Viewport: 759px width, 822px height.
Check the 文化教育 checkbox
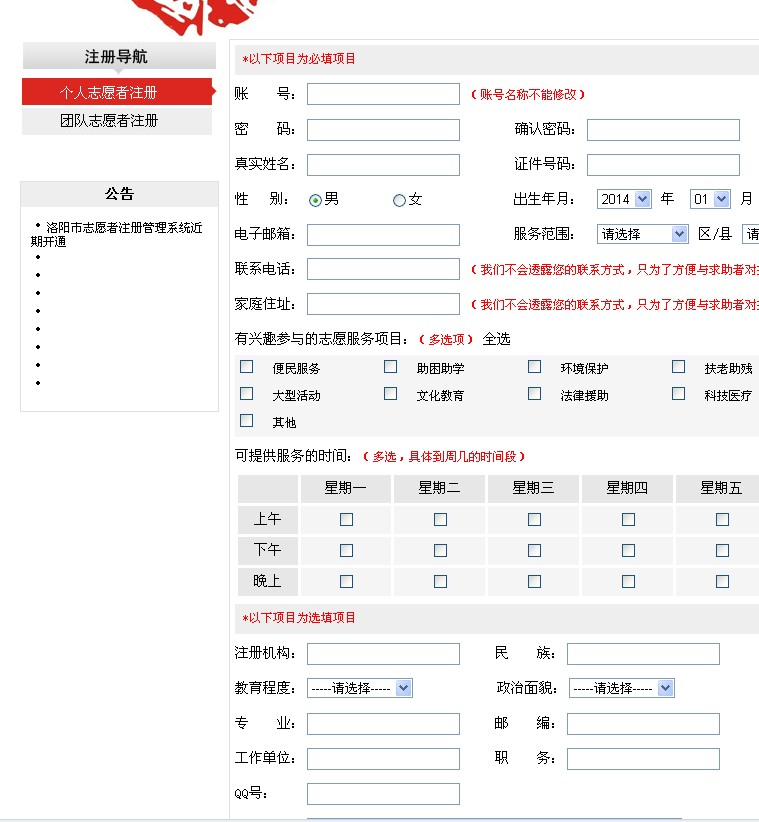[391, 394]
